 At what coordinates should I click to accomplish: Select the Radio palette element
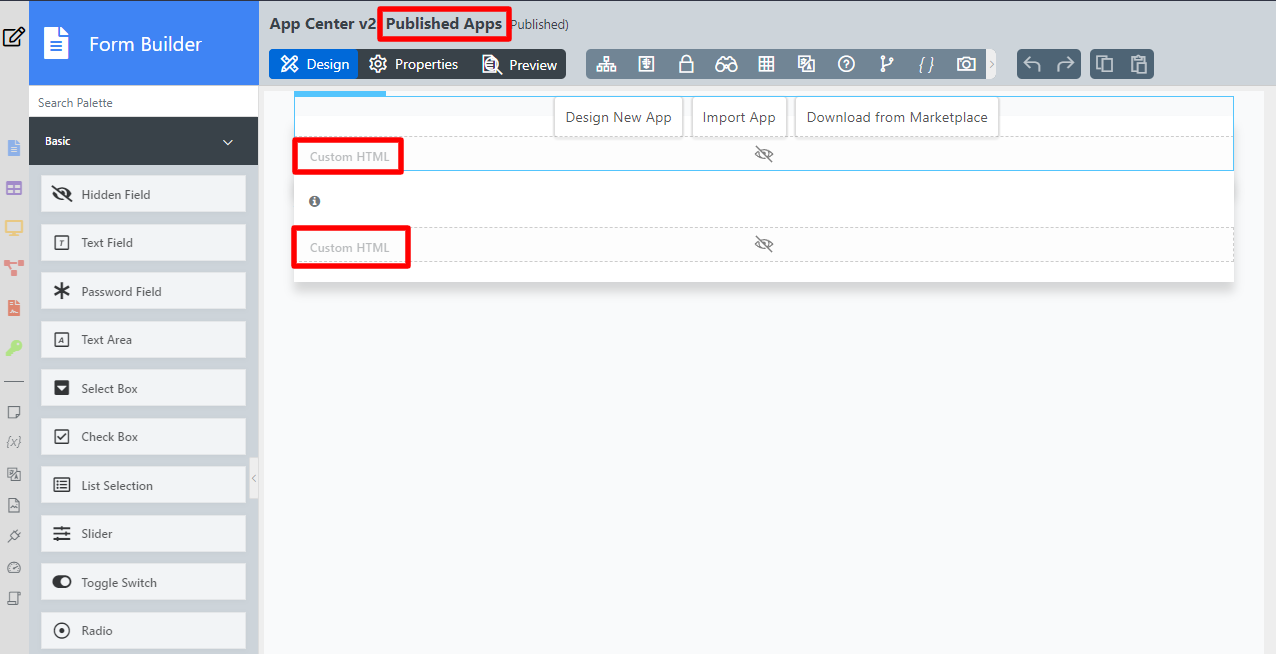coord(143,630)
